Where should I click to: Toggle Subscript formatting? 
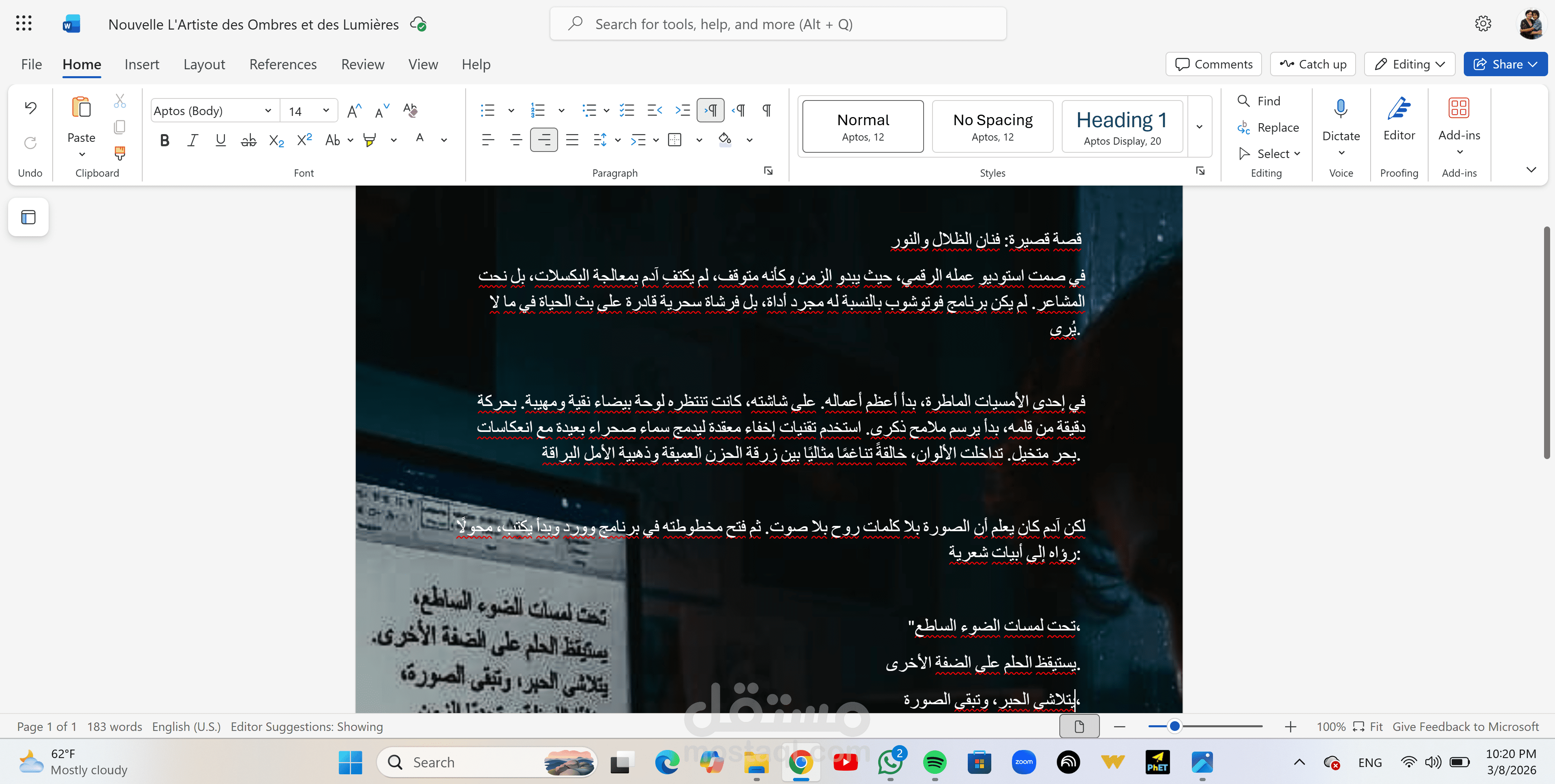276,141
